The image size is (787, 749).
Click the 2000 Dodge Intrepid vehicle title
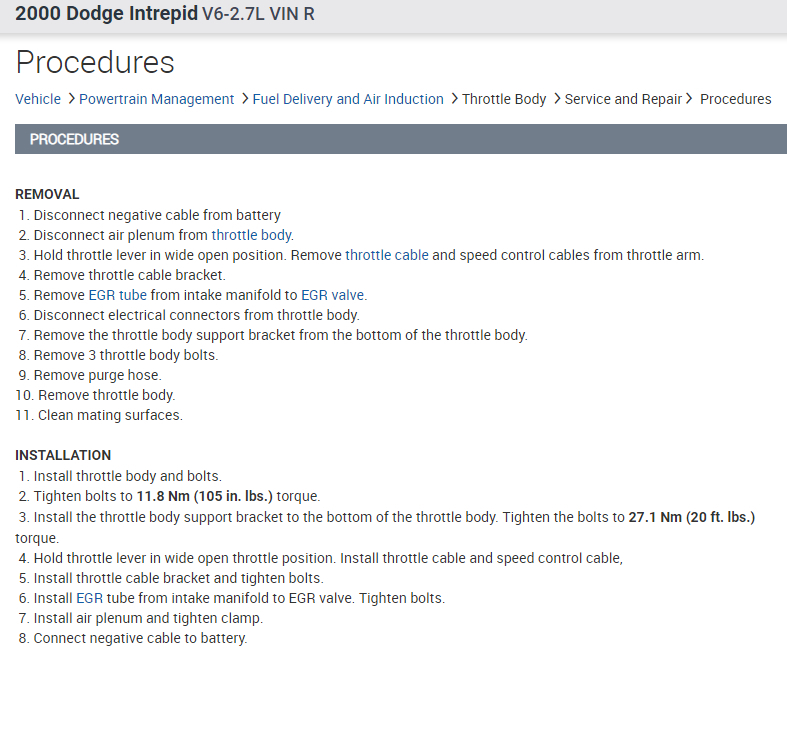tap(107, 15)
